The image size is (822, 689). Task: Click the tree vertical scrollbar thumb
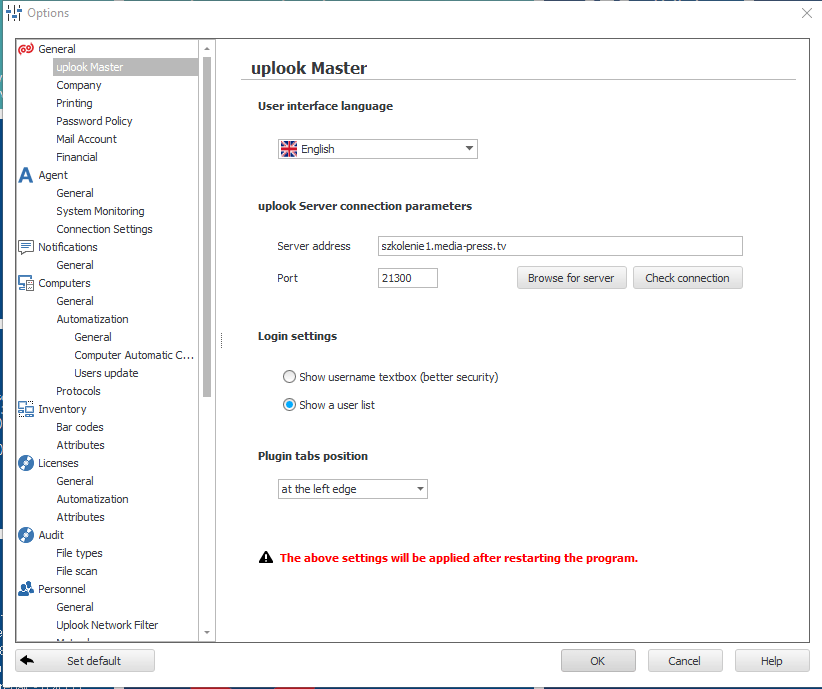coord(207,227)
